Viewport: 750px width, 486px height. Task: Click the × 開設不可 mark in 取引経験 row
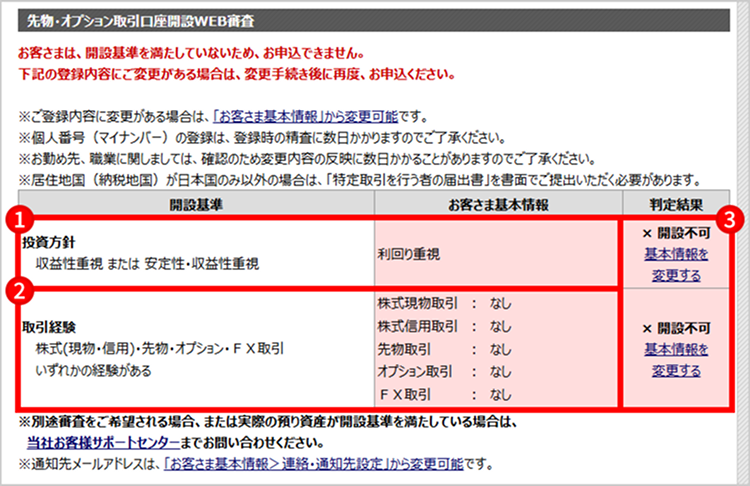676,327
